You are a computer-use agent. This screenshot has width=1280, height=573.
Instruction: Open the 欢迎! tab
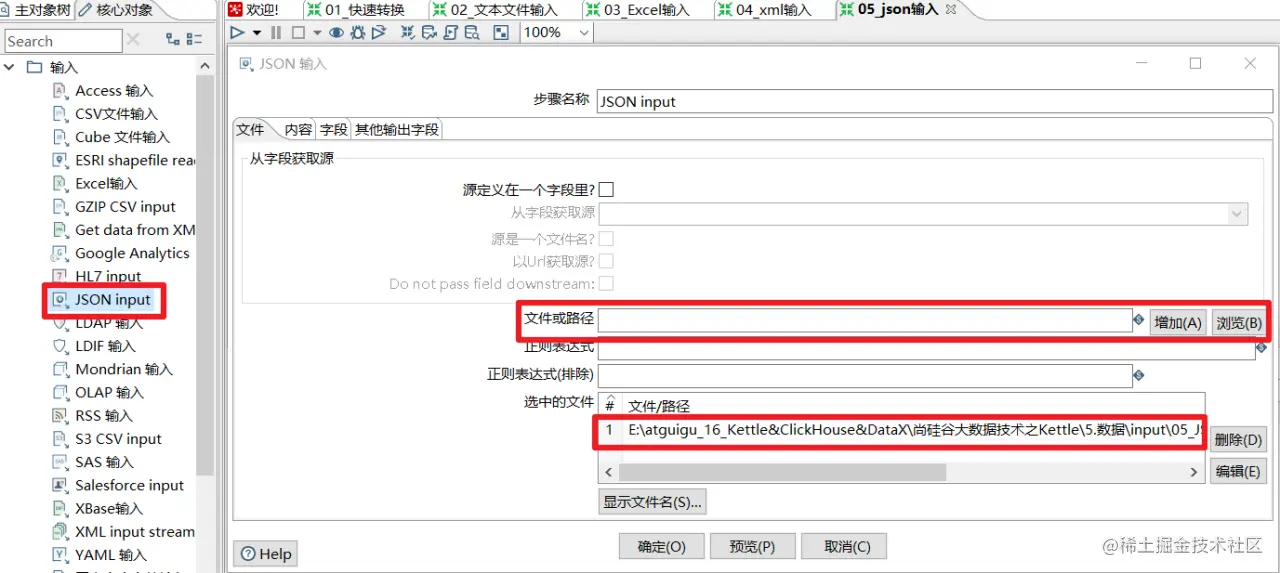(253, 10)
